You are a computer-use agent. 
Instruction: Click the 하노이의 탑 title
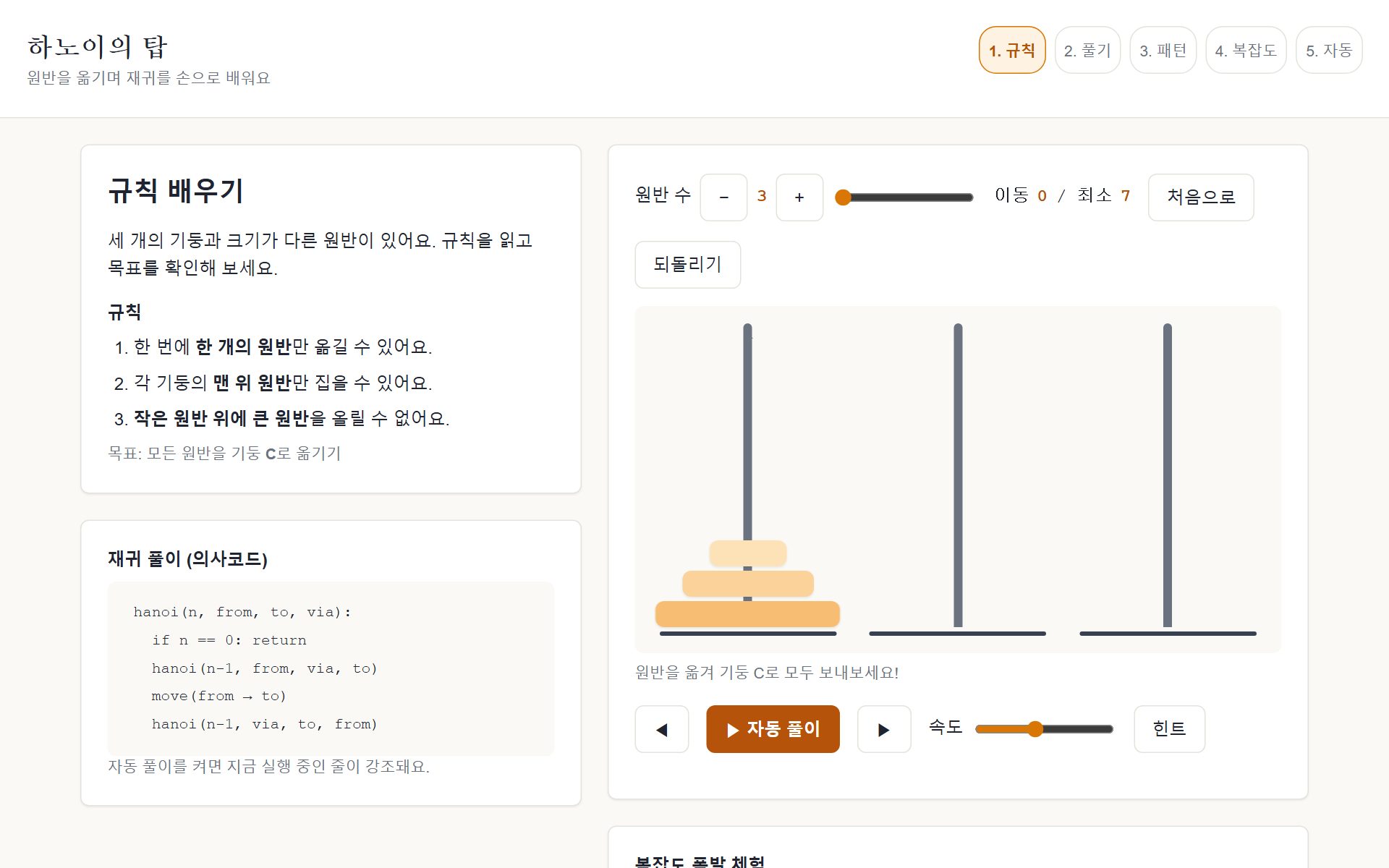98,47
